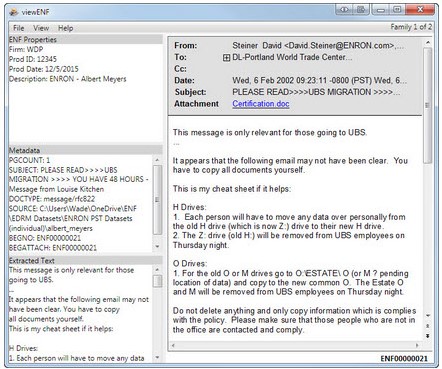Click the 'Family 1 of 2' indicator
The width and height of the screenshot is (442, 369).
[411, 27]
